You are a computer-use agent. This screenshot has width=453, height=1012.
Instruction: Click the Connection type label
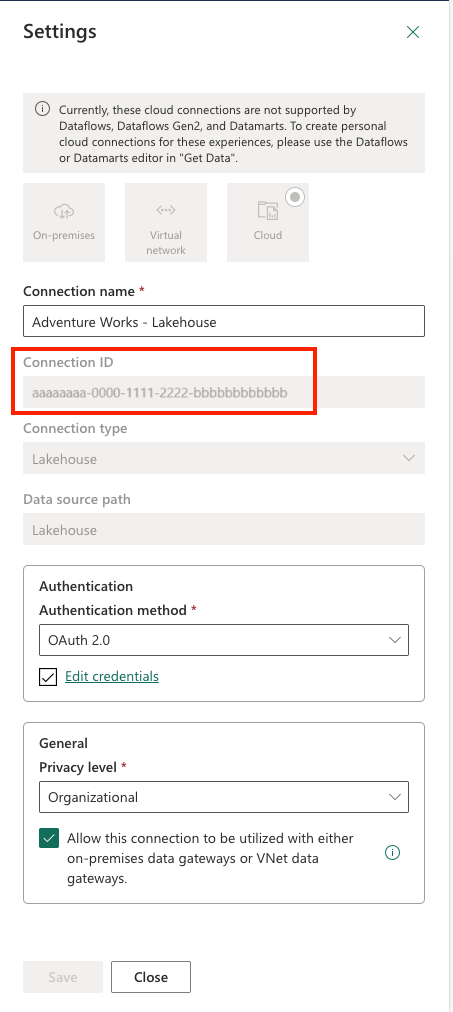coord(76,429)
